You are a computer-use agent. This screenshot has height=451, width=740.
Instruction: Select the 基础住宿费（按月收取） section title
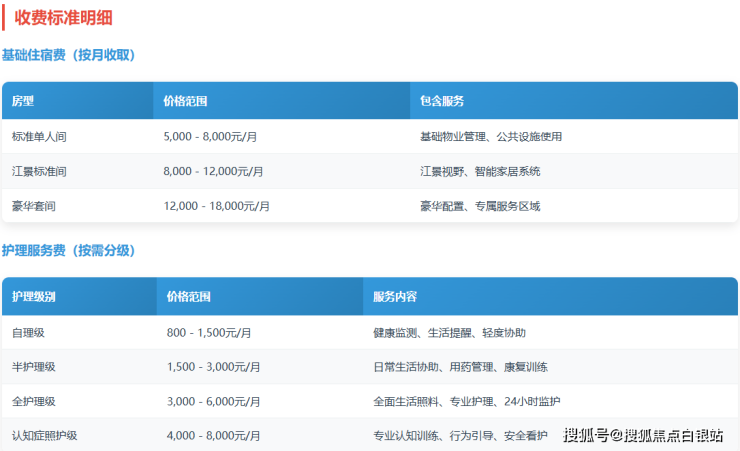[68, 55]
